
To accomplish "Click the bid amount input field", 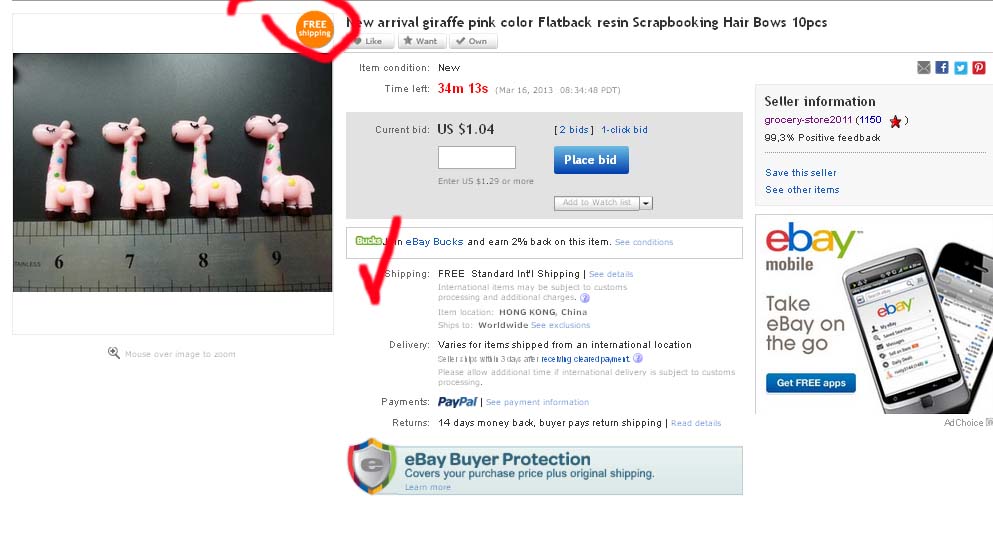I will tap(477, 158).
